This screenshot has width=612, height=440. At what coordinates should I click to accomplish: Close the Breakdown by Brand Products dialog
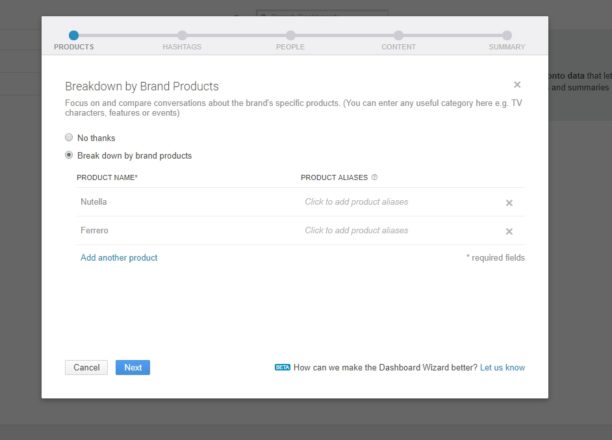(x=517, y=86)
